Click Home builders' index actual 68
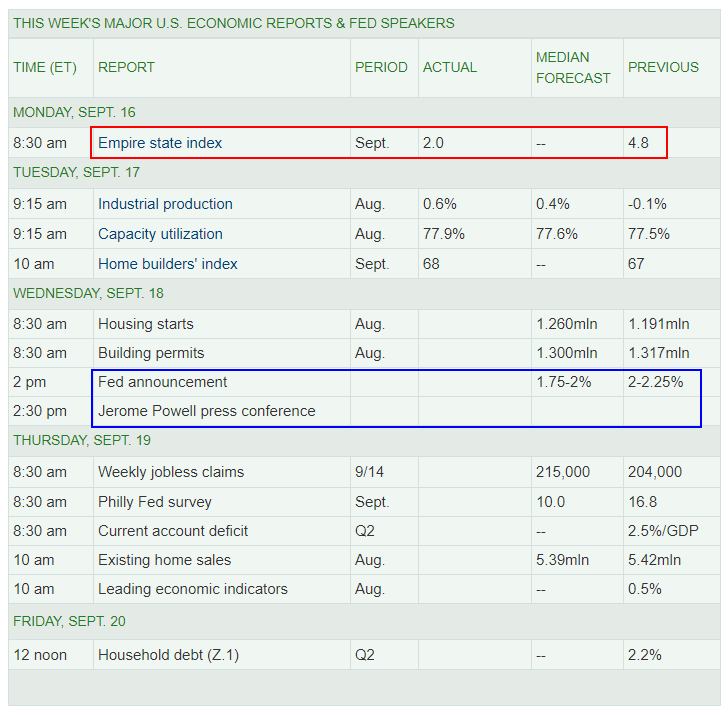The height and width of the screenshot is (715, 728). tap(431, 264)
